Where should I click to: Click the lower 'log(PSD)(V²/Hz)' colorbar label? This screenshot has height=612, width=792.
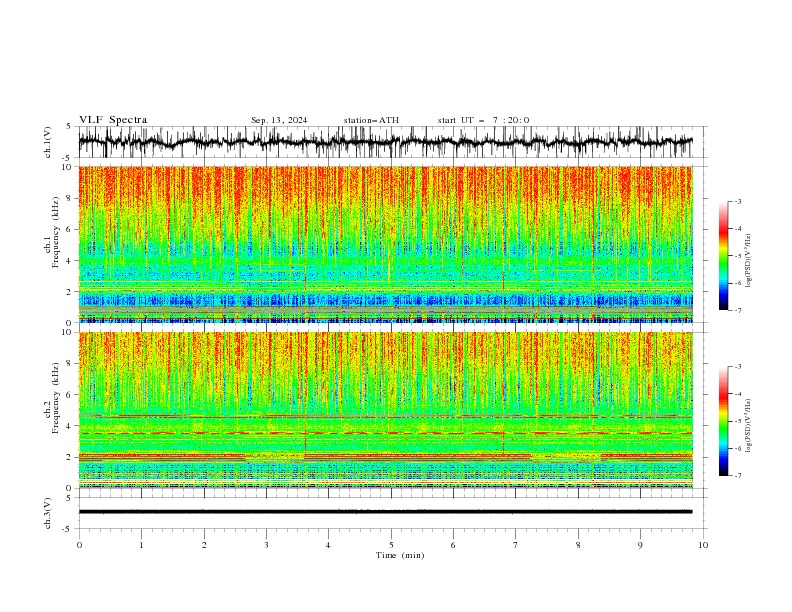749,426
